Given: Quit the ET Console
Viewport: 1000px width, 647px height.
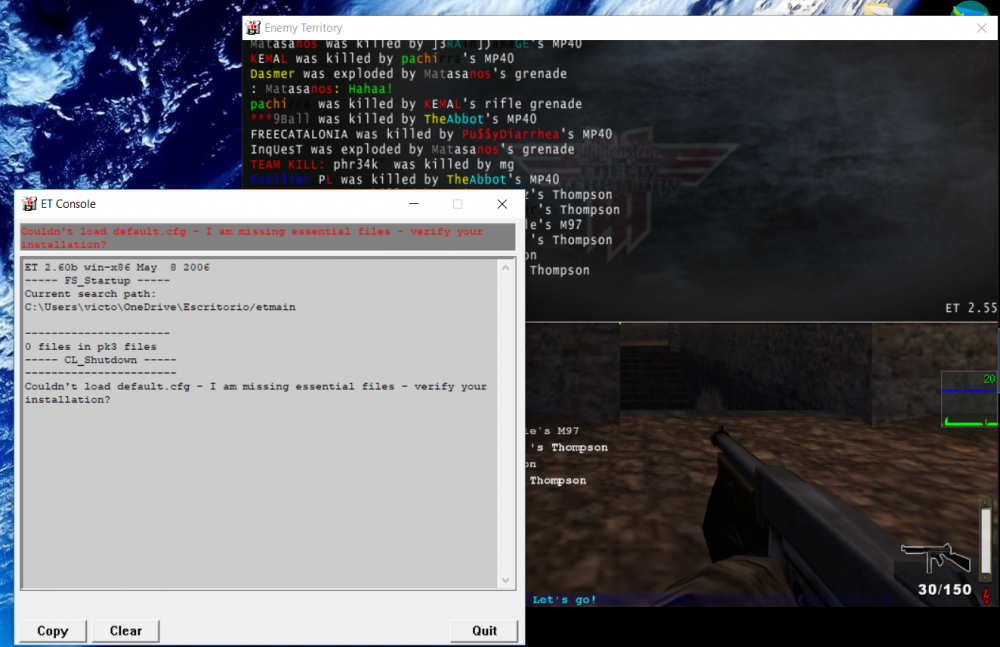Looking at the screenshot, I should 484,630.
